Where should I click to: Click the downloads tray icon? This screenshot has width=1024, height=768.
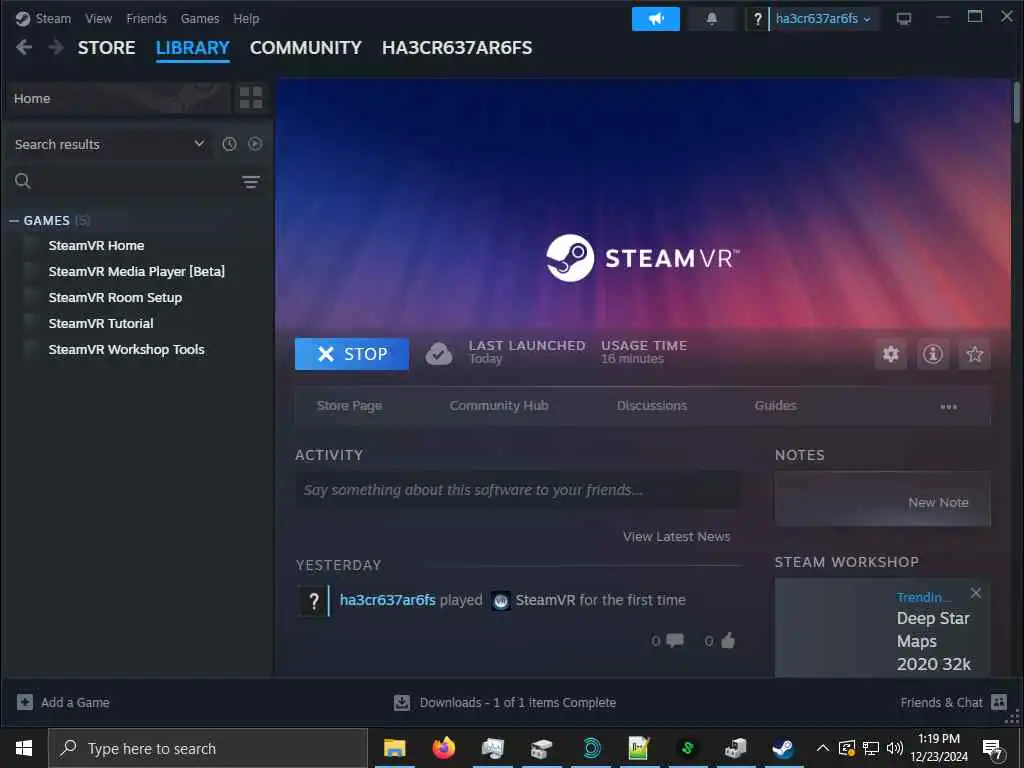click(402, 702)
